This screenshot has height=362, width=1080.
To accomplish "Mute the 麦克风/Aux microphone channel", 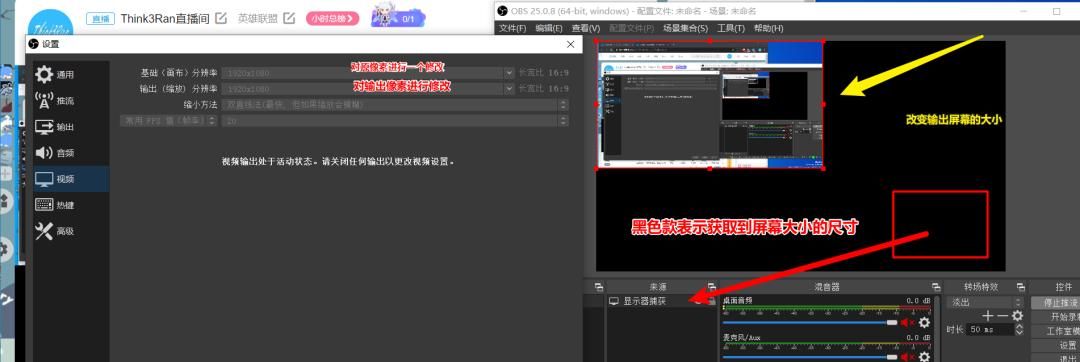I will point(908,356).
